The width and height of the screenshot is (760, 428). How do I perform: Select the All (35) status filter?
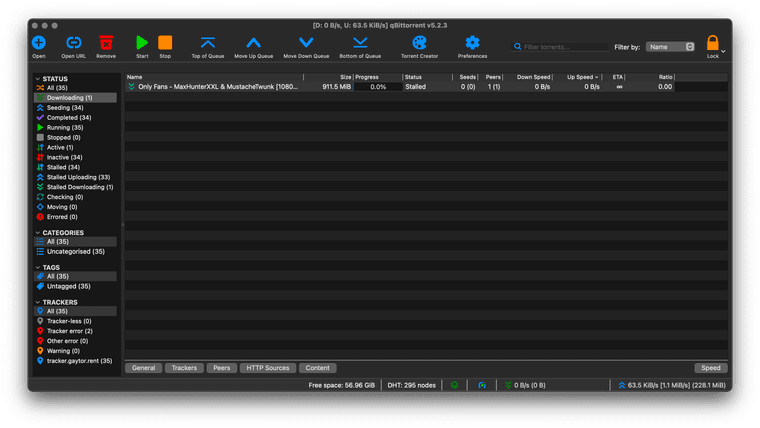click(75, 88)
